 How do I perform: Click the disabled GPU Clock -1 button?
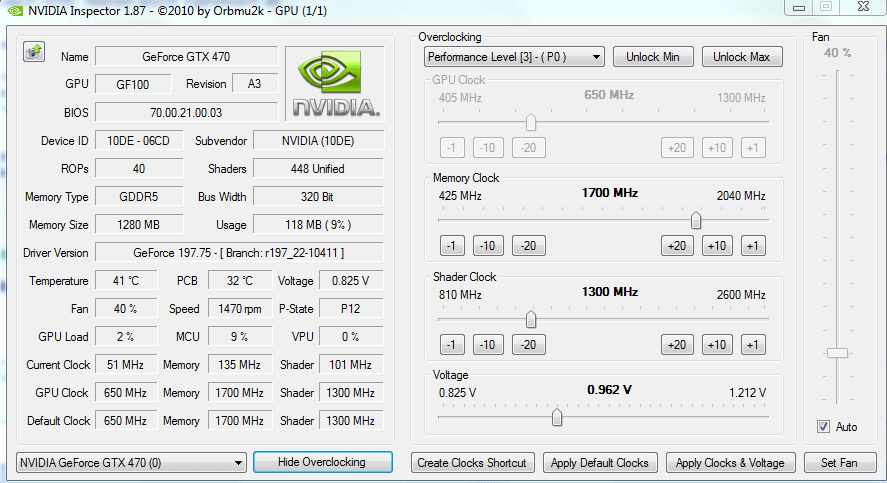[452, 148]
